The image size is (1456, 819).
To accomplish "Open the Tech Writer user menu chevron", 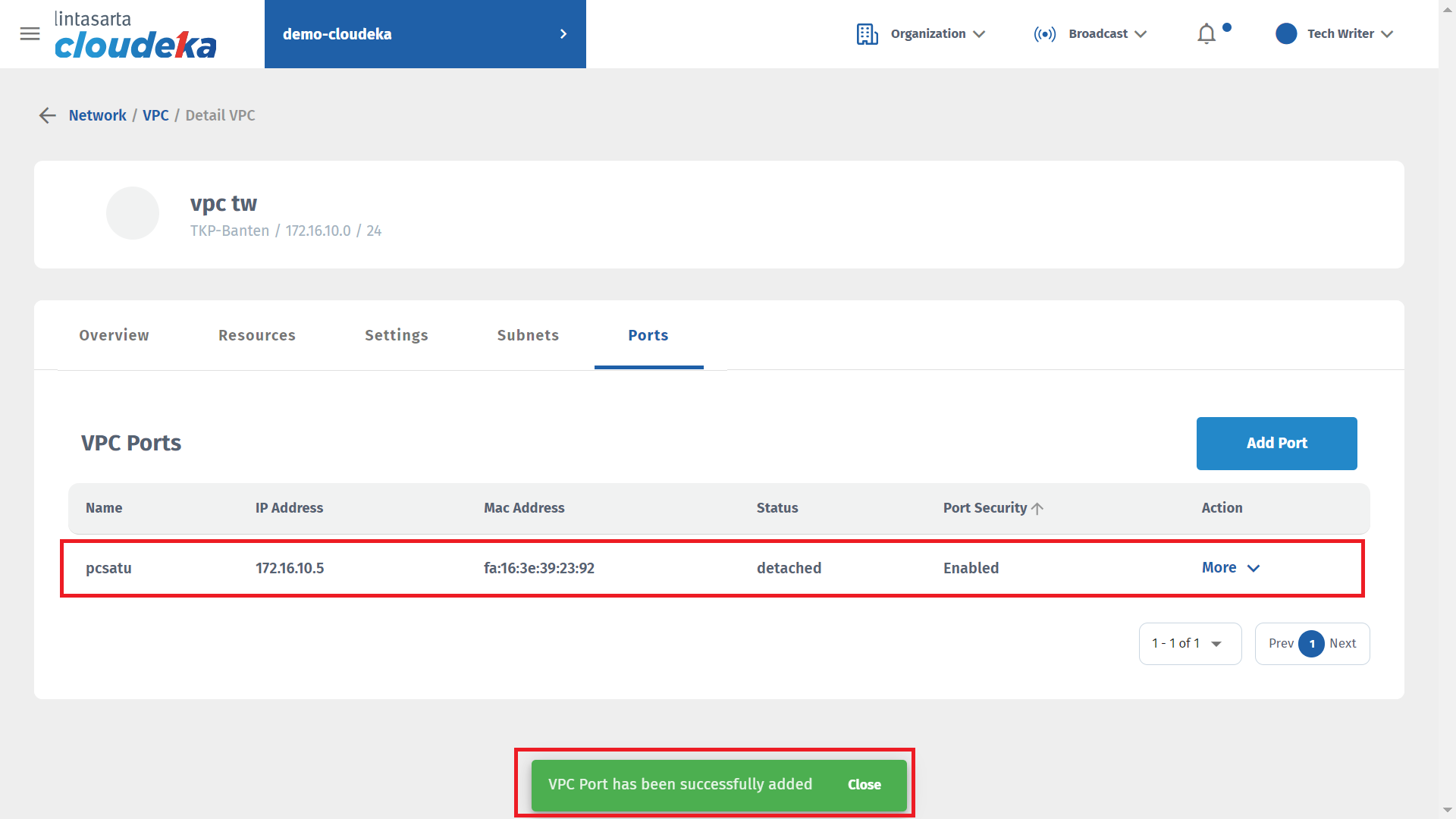I will click(x=1387, y=34).
